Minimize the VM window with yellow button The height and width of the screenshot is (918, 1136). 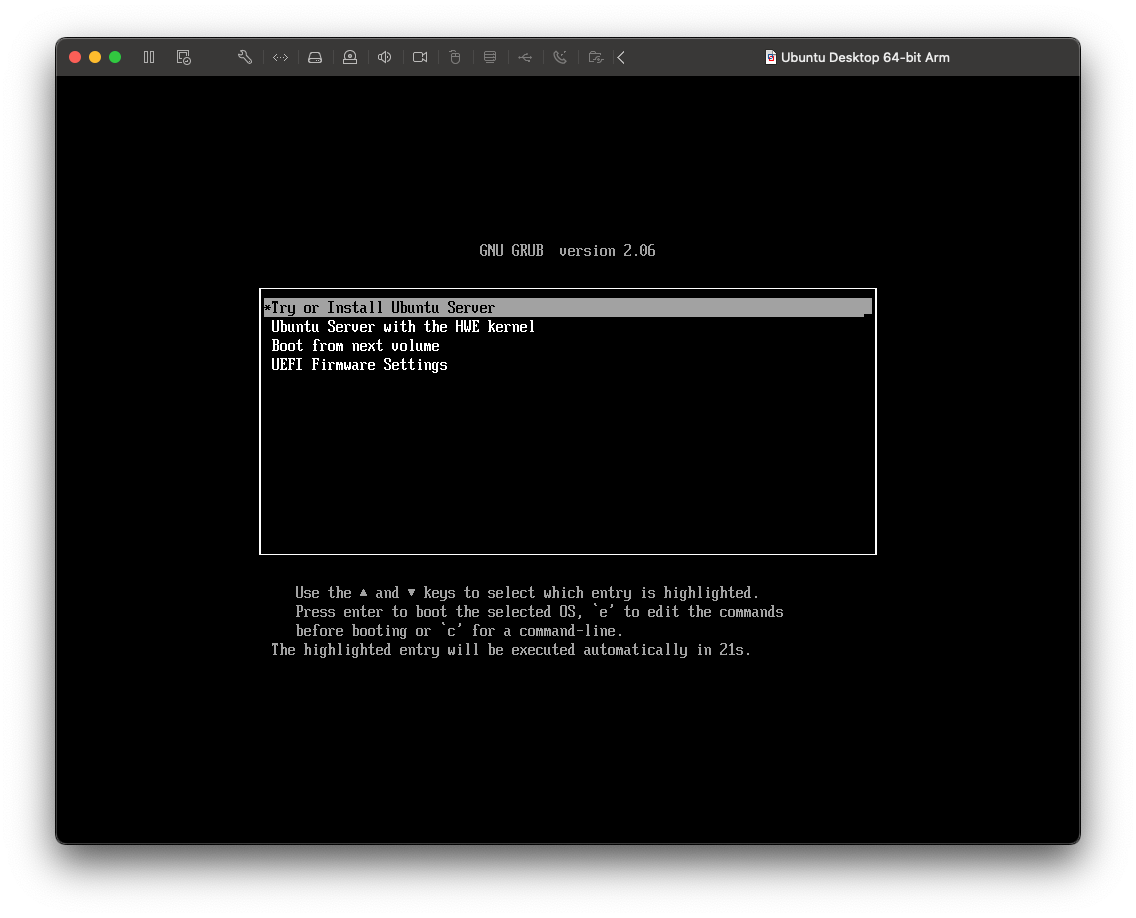95,57
